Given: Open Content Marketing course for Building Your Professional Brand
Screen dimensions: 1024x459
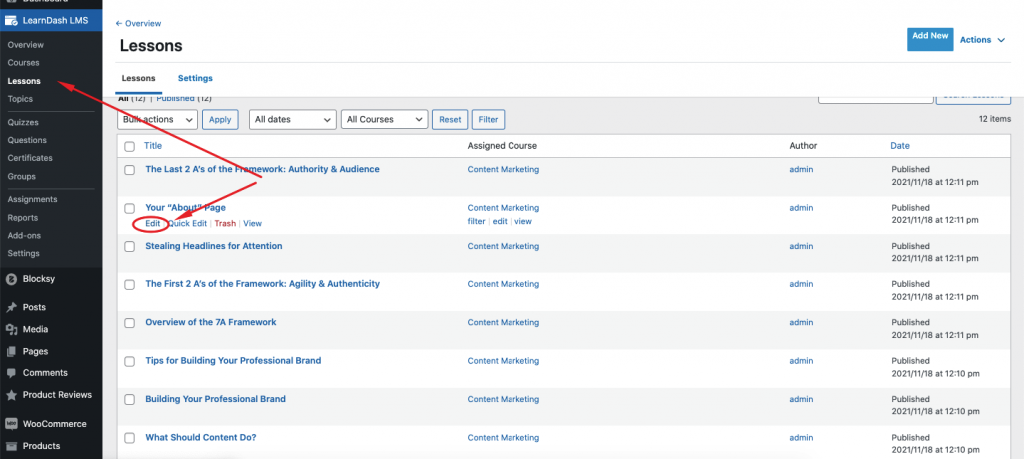Looking at the screenshot, I should (x=504, y=400).
